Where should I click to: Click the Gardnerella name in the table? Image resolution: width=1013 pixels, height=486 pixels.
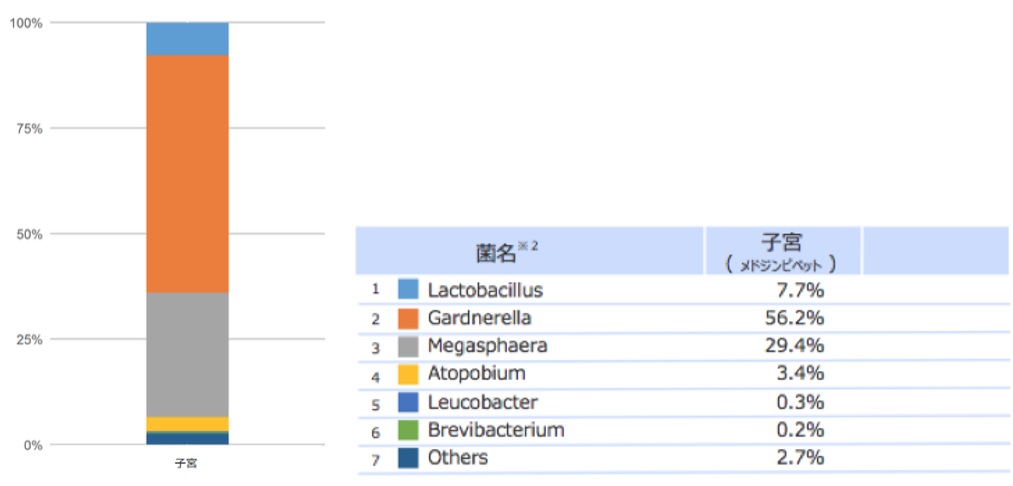(x=479, y=318)
